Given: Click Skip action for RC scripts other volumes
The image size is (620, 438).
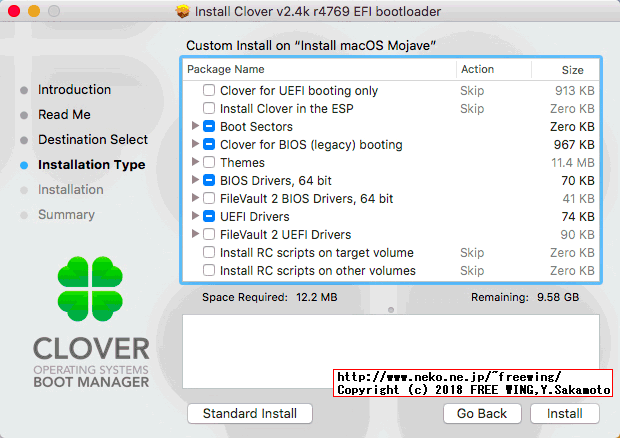Looking at the screenshot, I should (x=472, y=271).
